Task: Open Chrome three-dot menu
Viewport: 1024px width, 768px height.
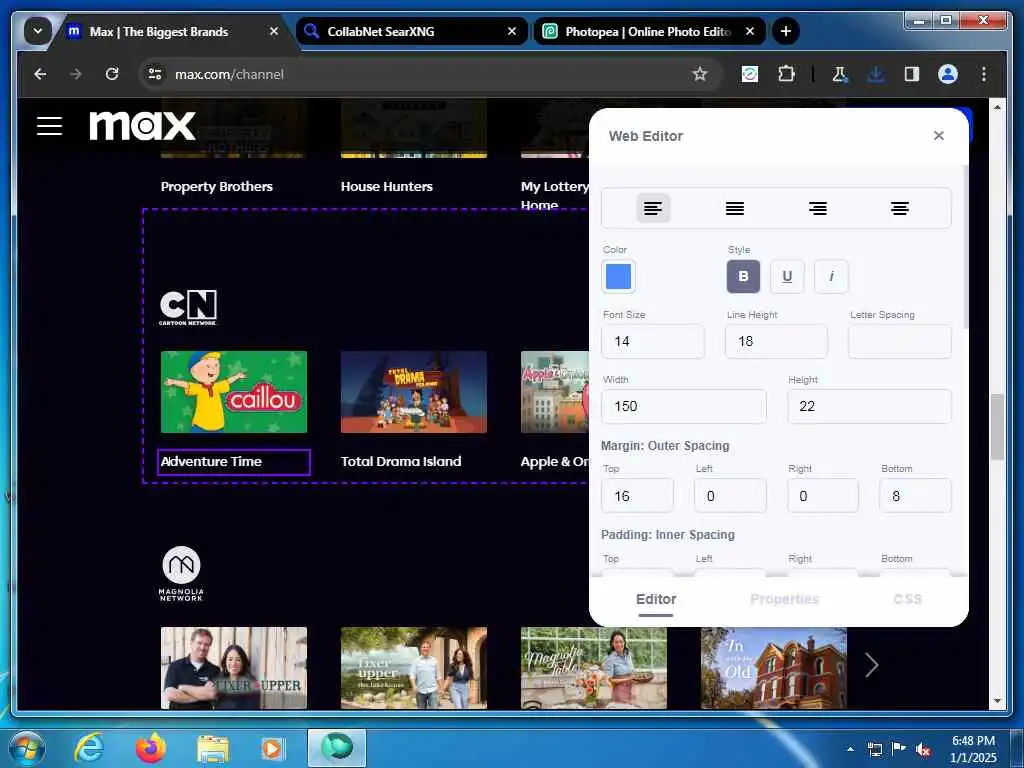Action: [984, 74]
